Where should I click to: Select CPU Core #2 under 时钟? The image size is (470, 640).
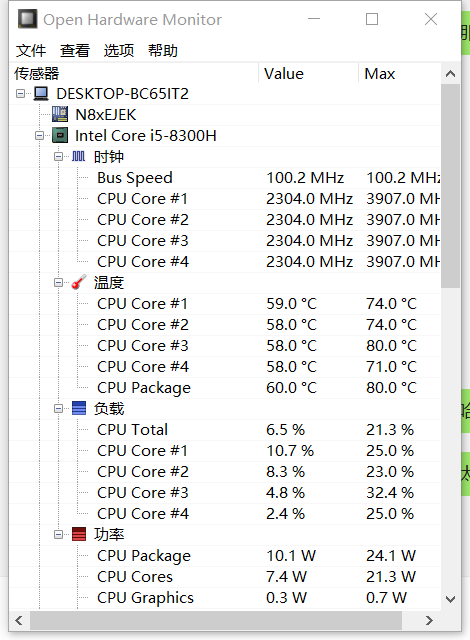coord(225,220)
